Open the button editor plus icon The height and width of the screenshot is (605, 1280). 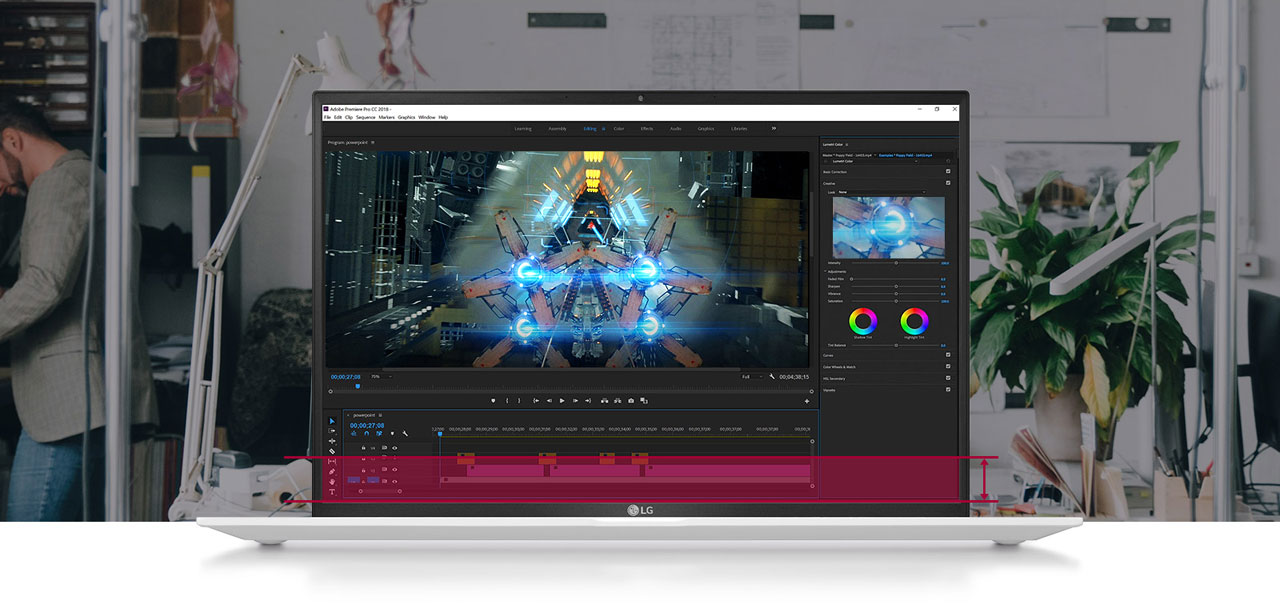click(807, 401)
